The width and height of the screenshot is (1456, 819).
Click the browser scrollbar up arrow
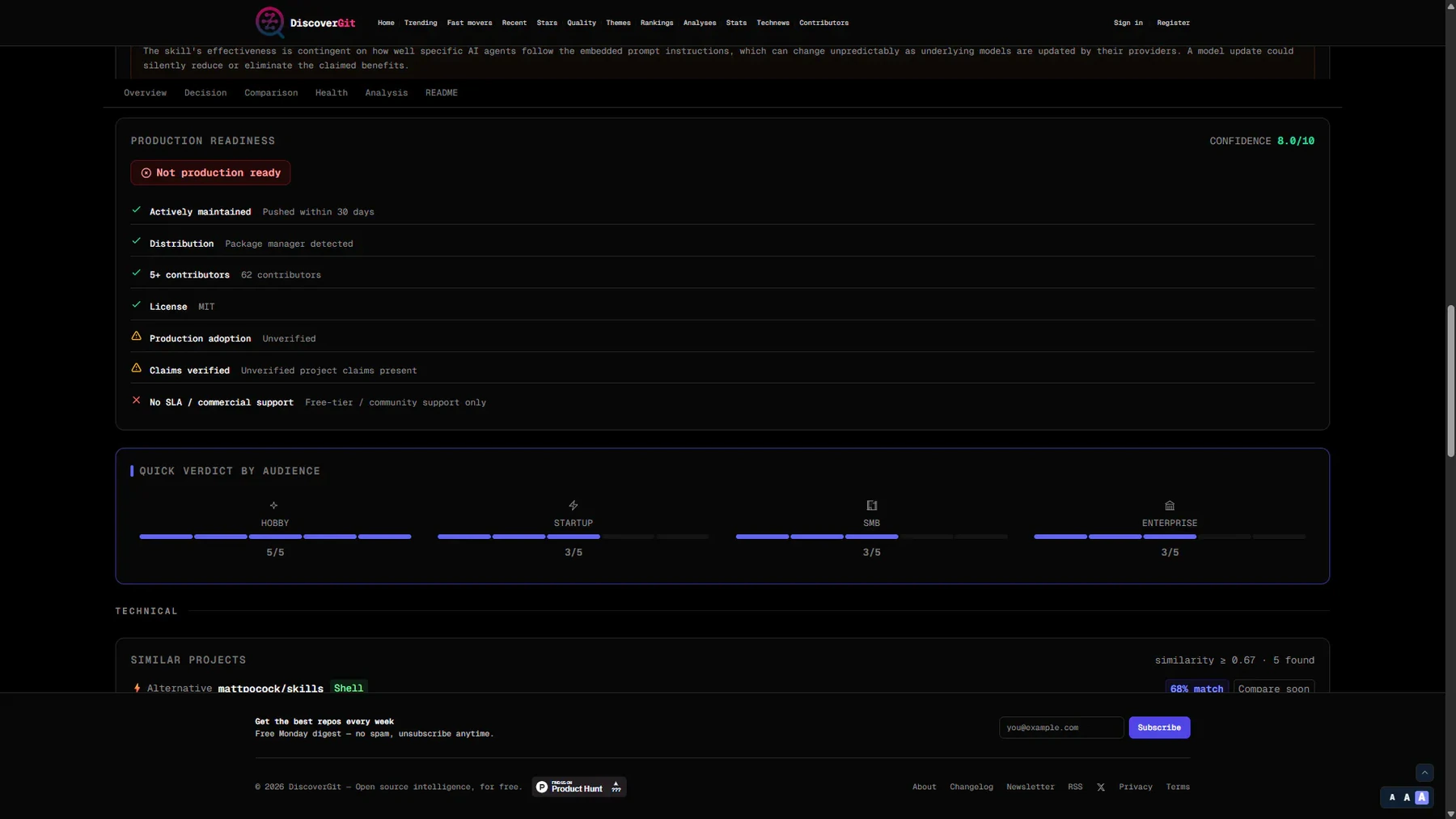(x=1450, y=5)
